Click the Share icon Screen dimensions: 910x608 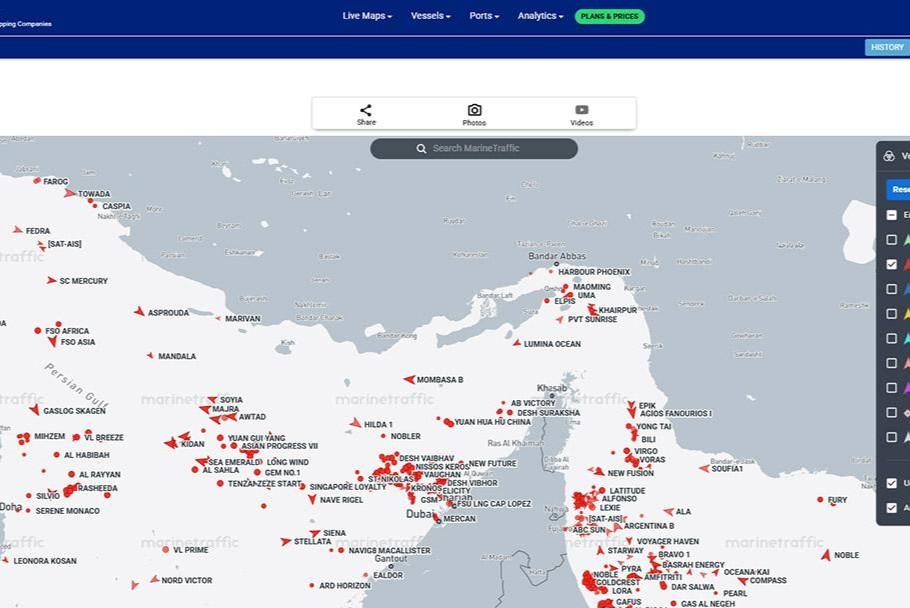[x=366, y=110]
